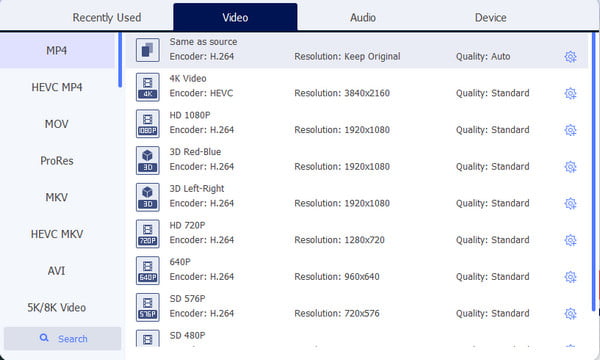Click the 720P film strip icon
Image resolution: width=600 pixels, height=360 pixels.
(148, 234)
